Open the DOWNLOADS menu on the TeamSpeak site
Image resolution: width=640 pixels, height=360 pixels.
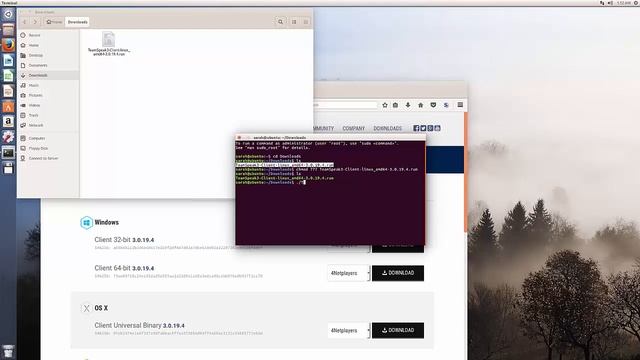click(x=388, y=129)
